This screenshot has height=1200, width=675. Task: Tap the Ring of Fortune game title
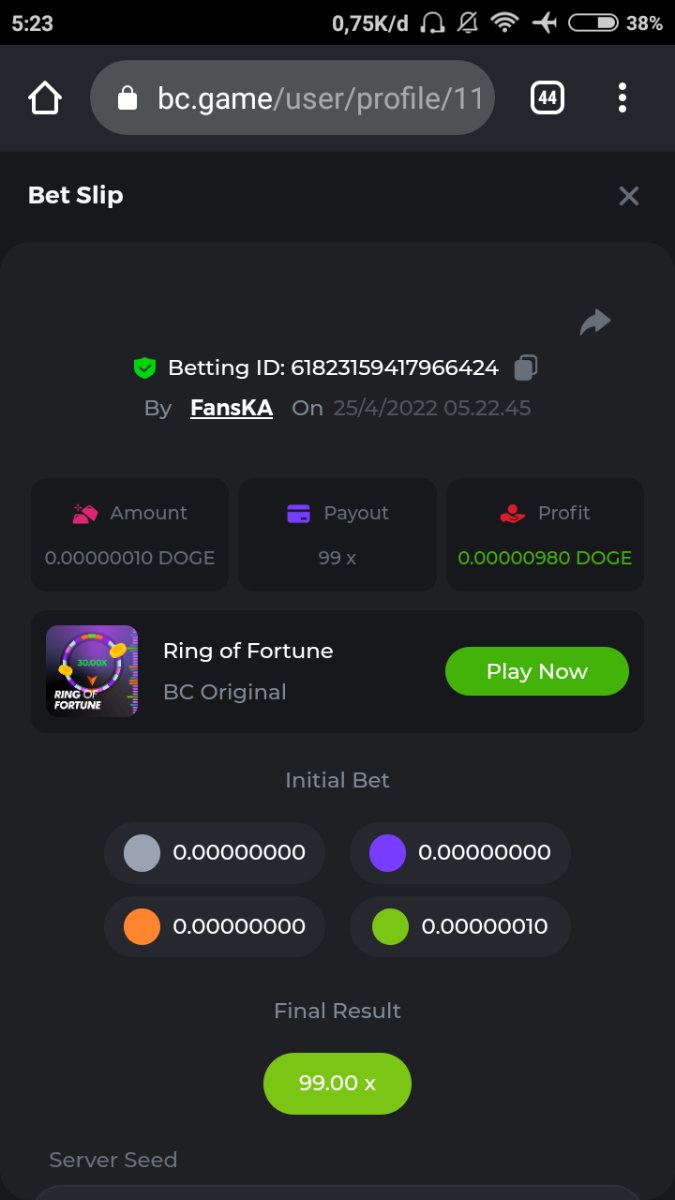pos(248,651)
